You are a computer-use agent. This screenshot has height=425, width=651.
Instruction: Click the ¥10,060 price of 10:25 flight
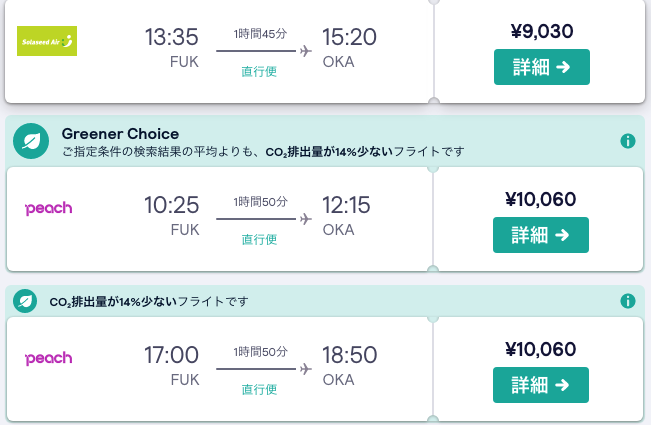point(541,200)
